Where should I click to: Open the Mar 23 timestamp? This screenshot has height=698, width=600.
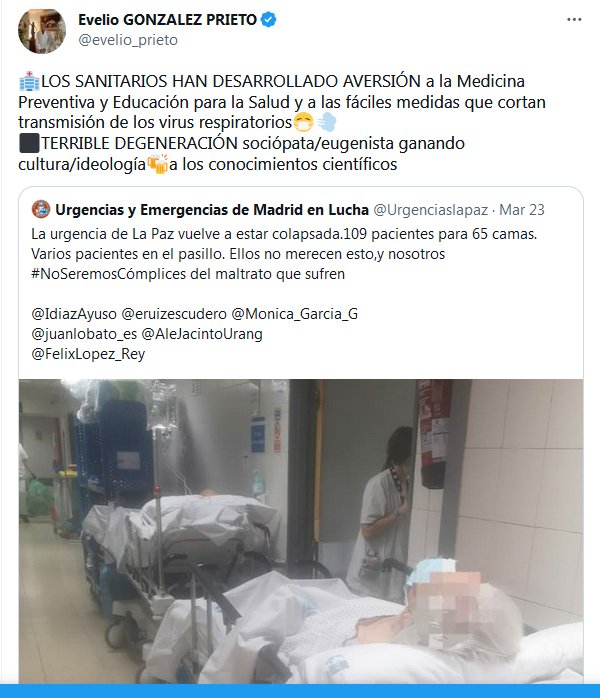(522, 210)
